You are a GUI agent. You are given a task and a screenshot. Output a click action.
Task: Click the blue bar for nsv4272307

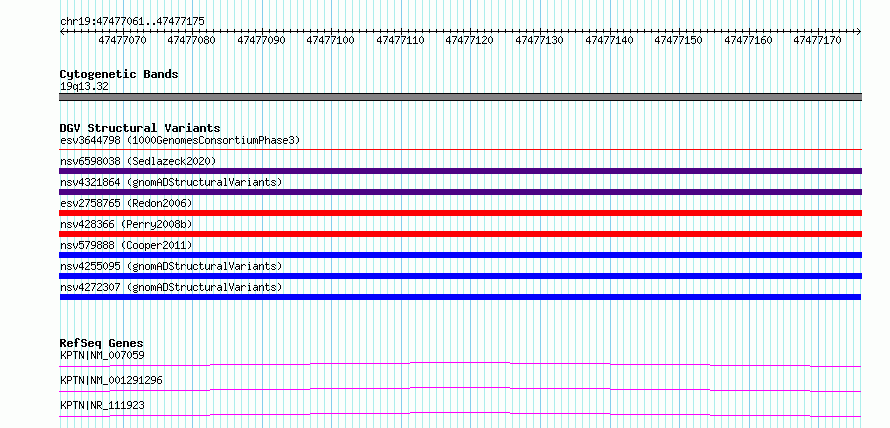click(x=460, y=297)
